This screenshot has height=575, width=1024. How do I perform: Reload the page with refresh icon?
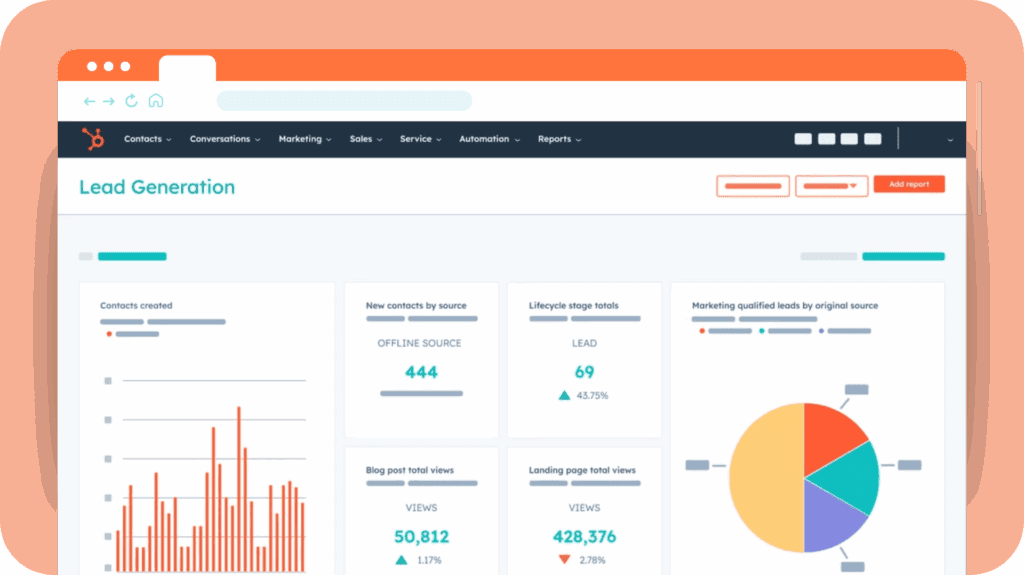tap(132, 101)
